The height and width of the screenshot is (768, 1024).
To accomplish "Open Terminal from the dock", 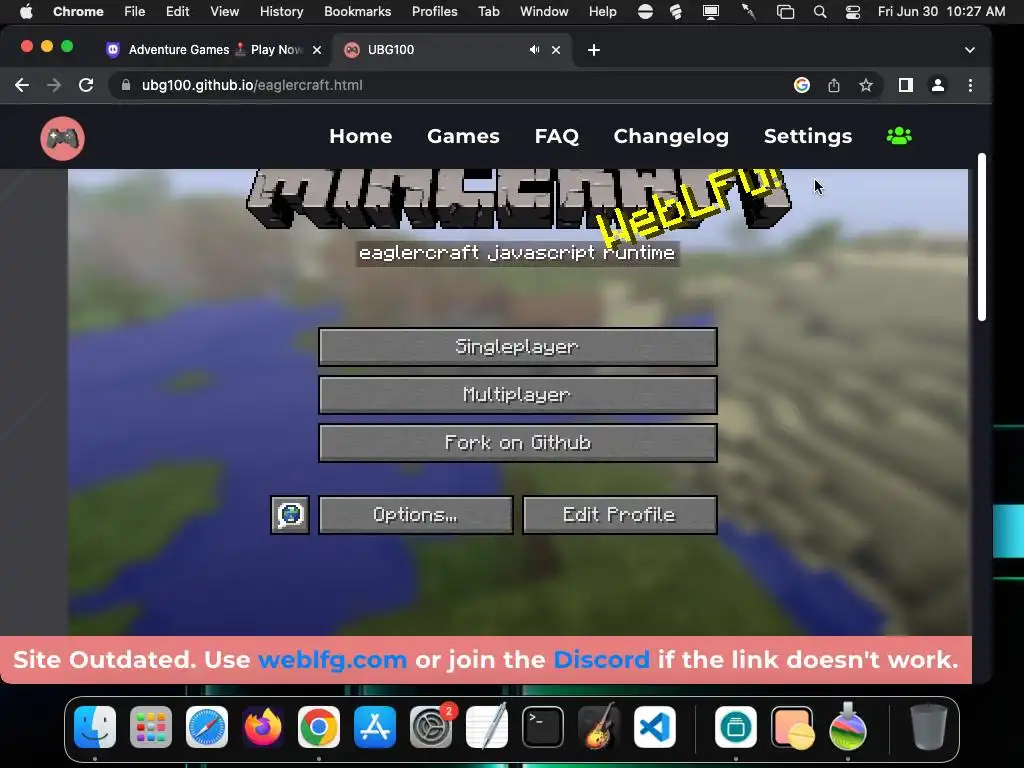I will [x=543, y=727].
